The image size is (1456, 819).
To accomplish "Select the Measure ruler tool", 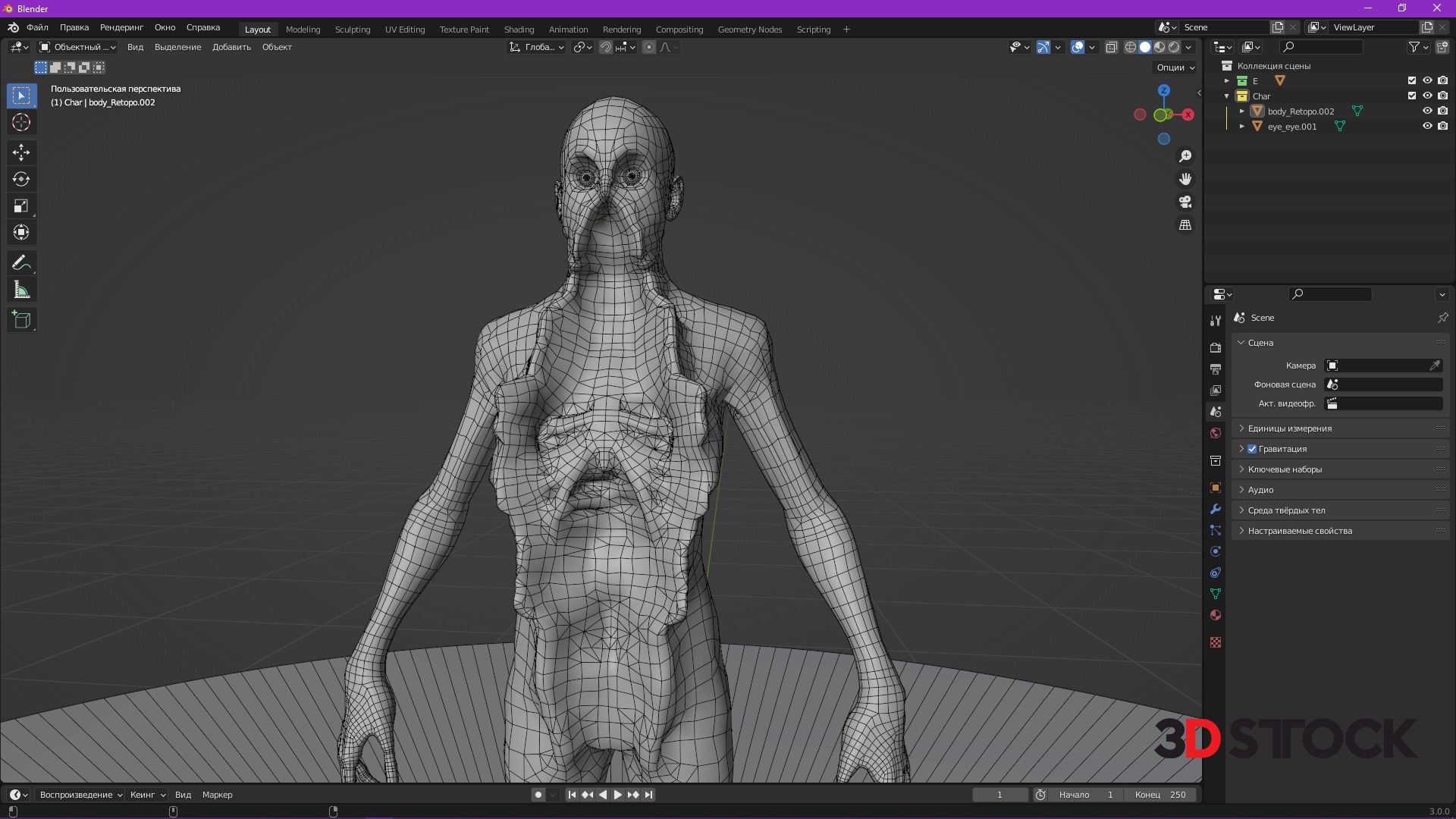I will tap(21, 290).
